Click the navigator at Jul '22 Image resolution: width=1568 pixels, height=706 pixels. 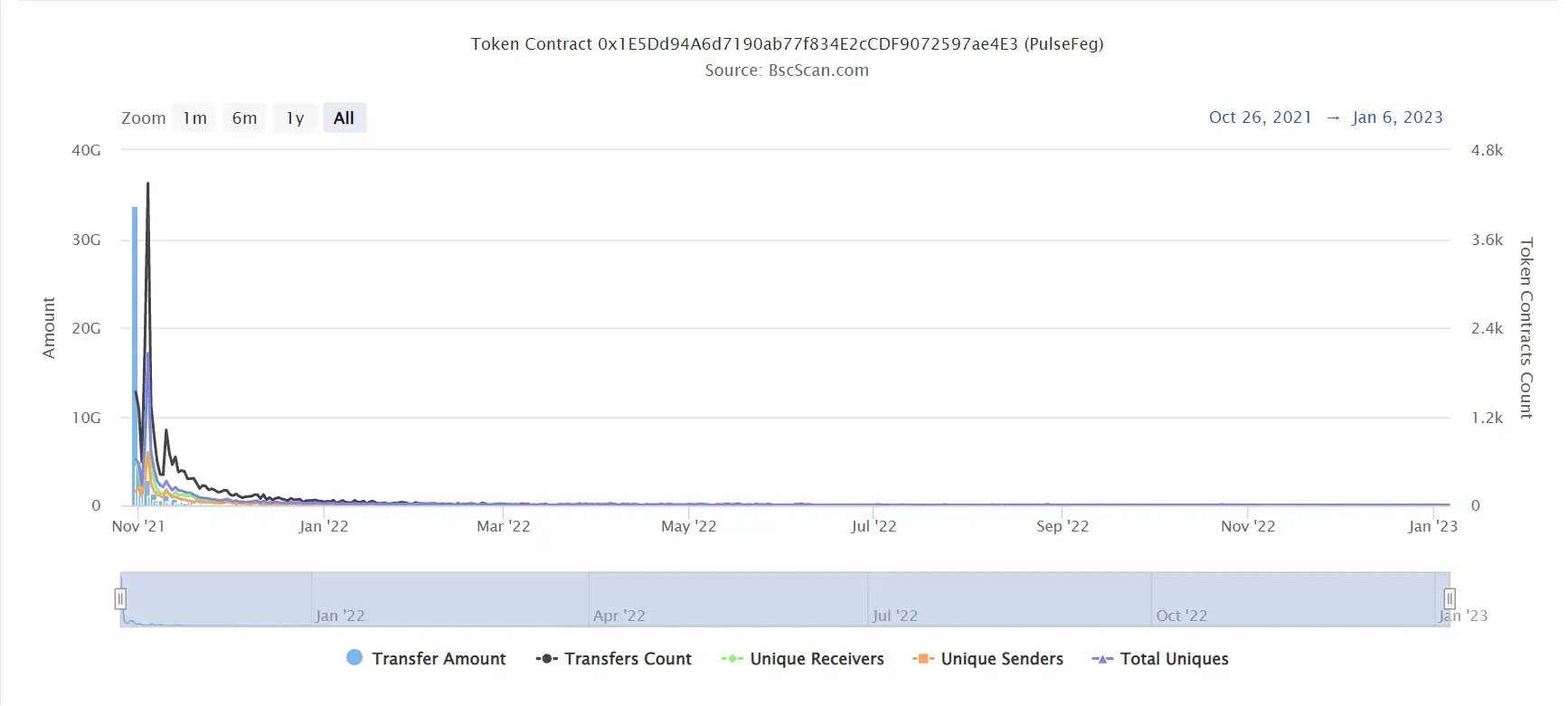[x=894, y=615]
